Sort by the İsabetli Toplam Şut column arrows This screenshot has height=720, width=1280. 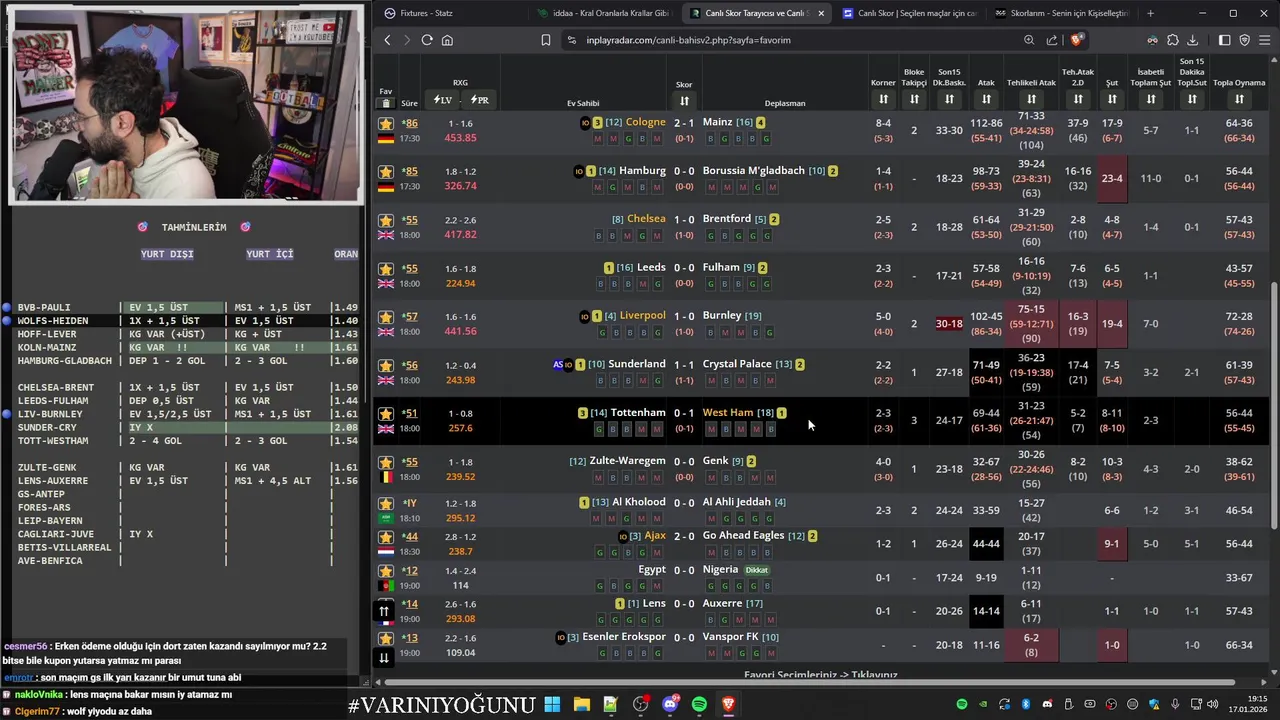[x=1151, y=99]
